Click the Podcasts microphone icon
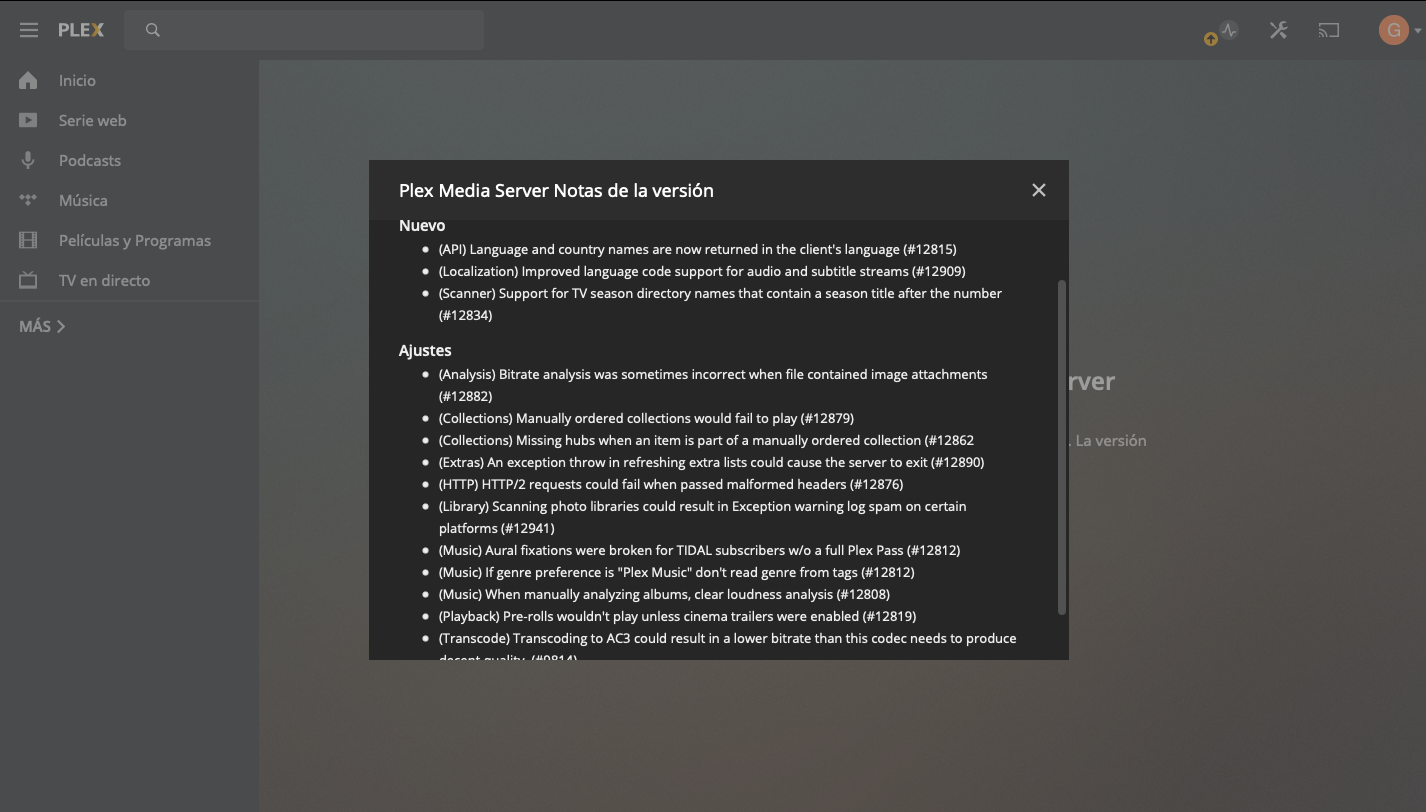The width and height of the screenshot is (1426, 812). click(x=28, y=160)
